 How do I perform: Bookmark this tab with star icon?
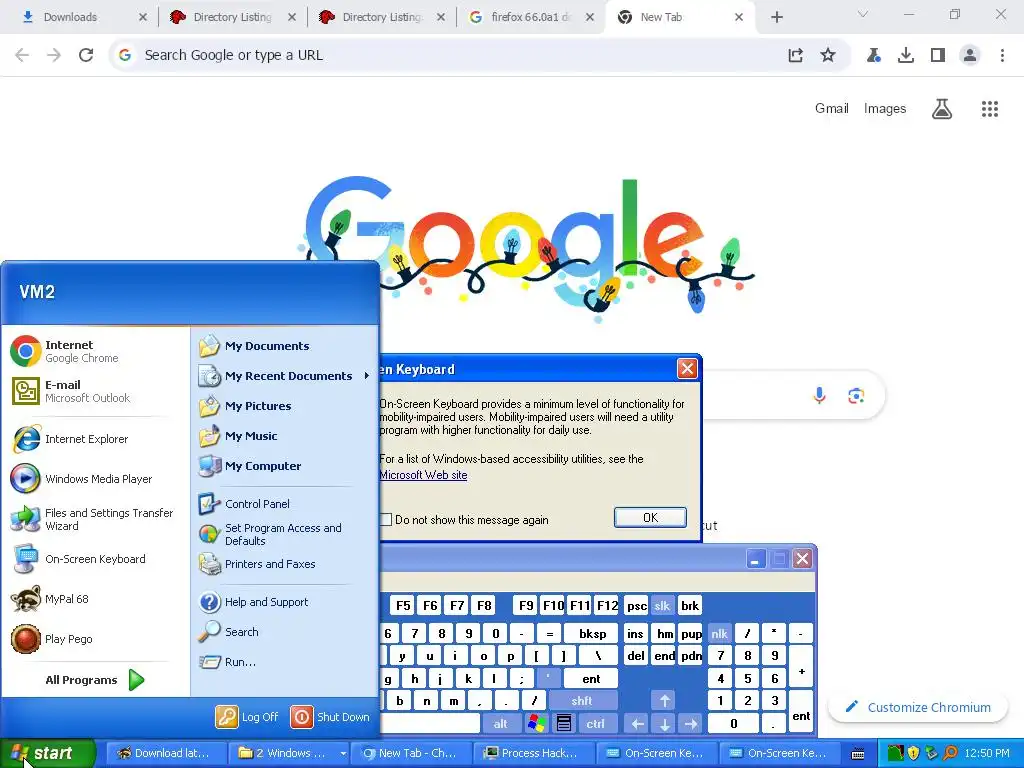coord(827,55)
